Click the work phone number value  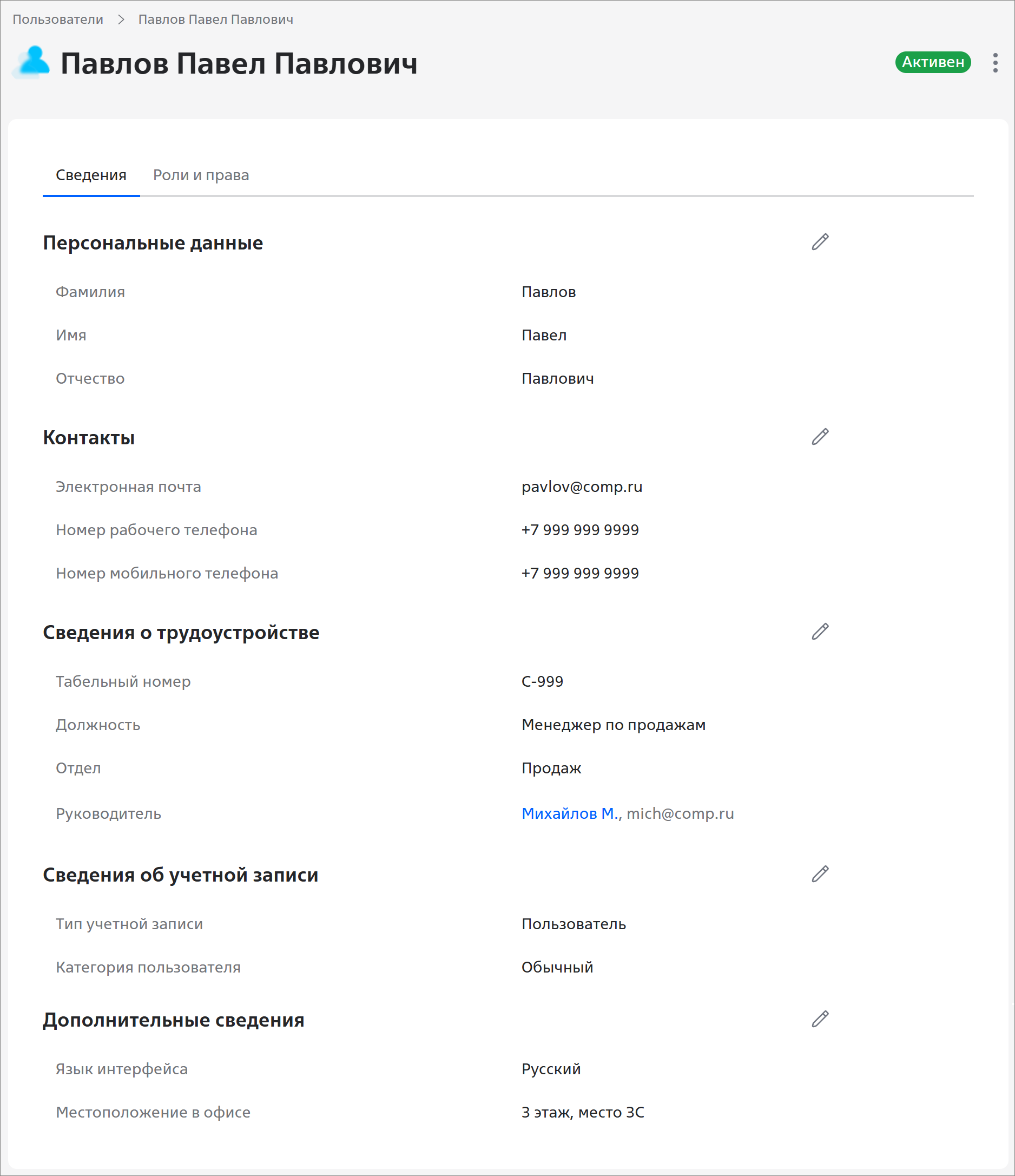click(x=580, y=529)
